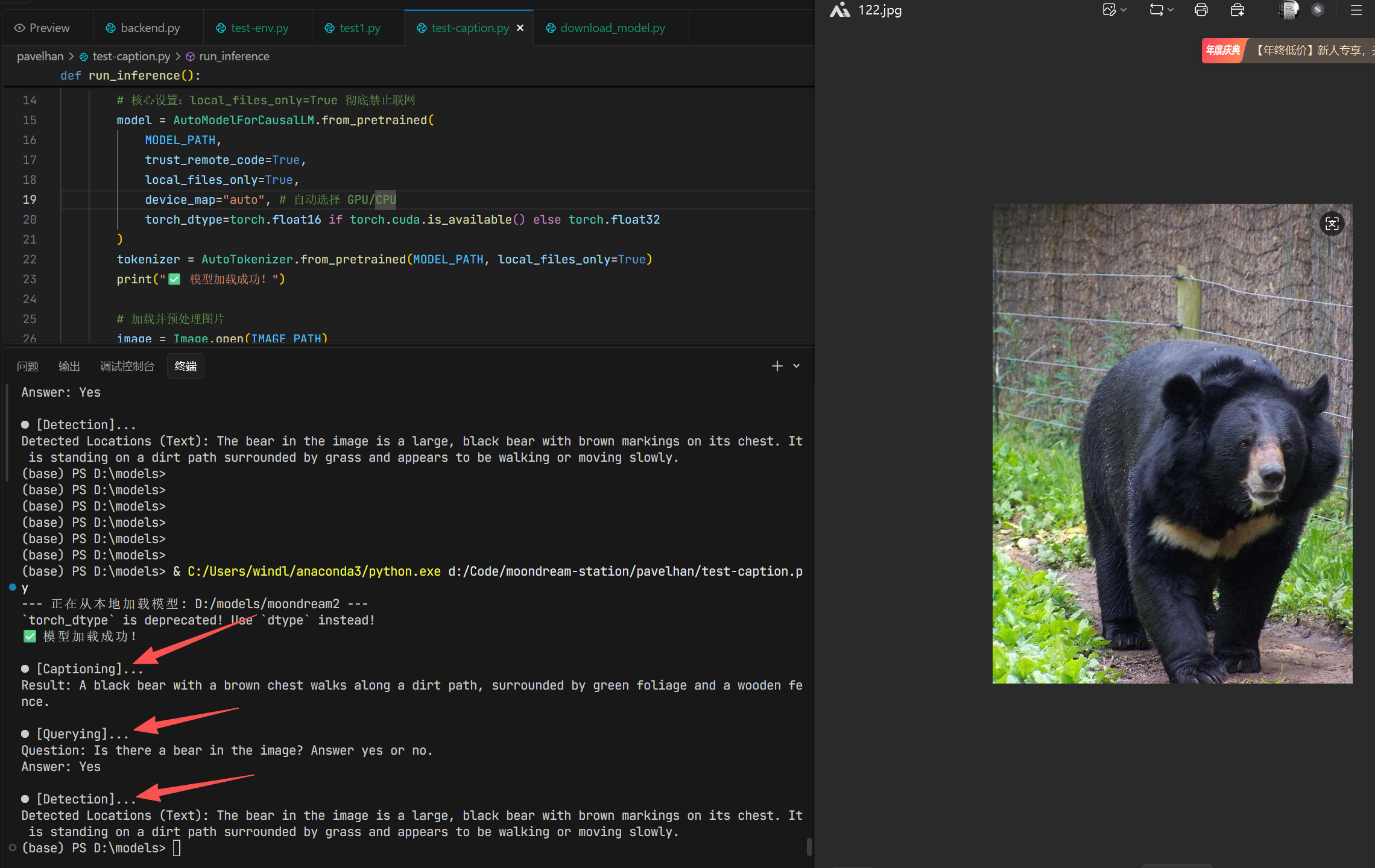Expand the image edit dropdown arrow

1124,10
